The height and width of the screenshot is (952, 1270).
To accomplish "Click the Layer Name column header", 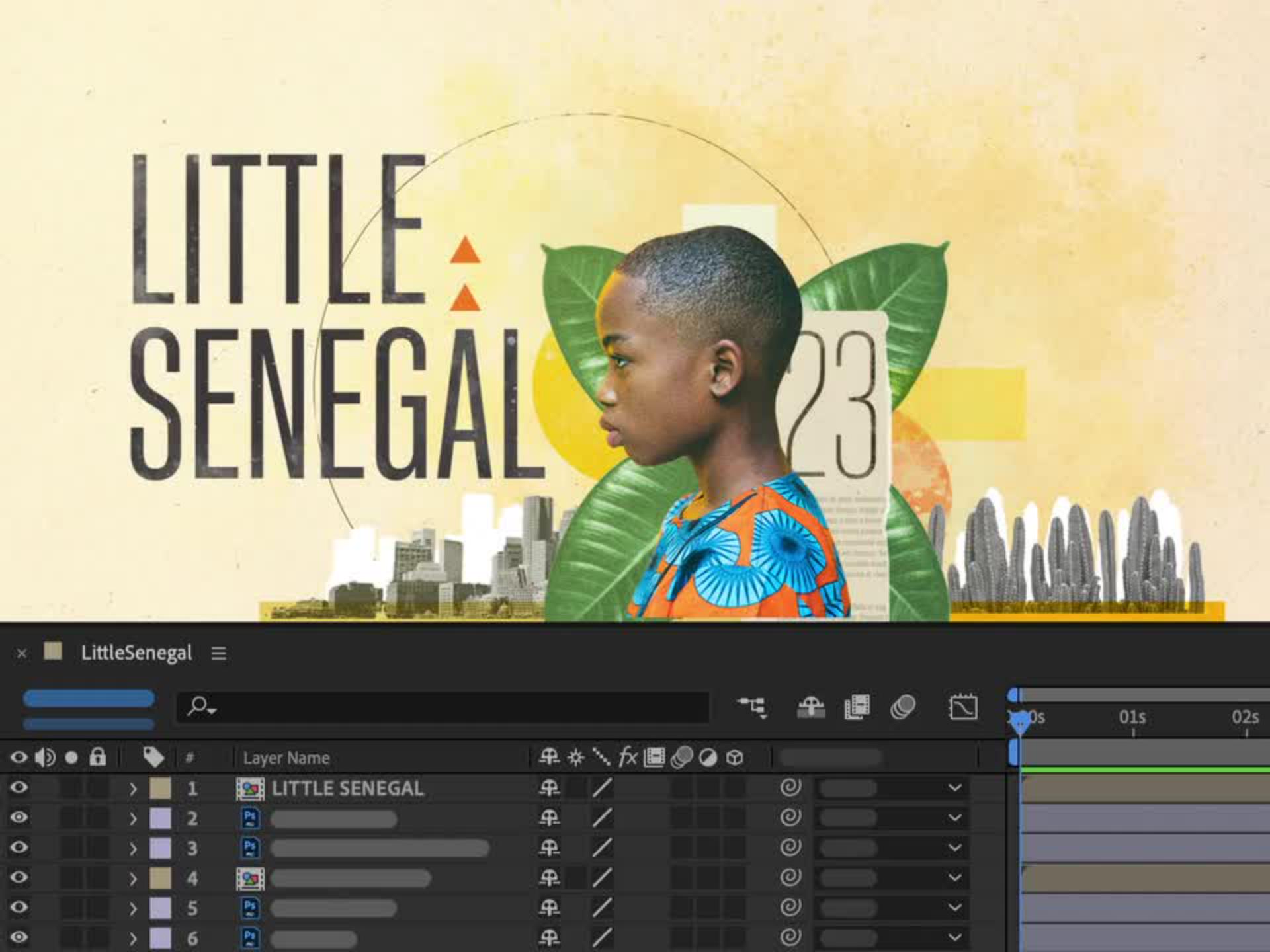I will click(x=286, y=758).
